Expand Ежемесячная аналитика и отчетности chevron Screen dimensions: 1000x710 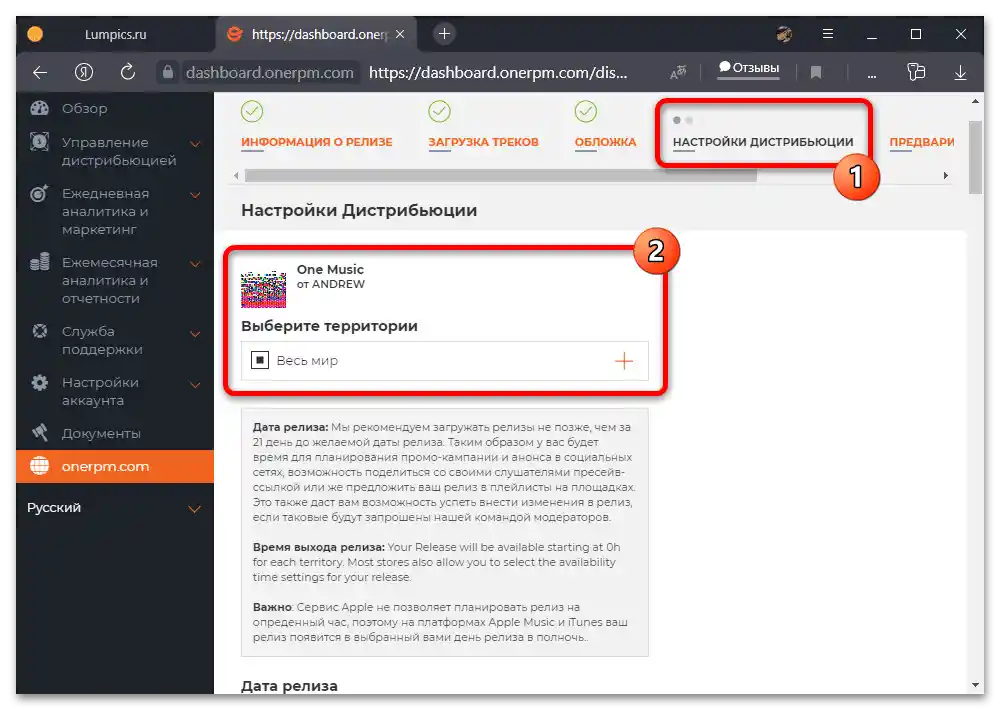[x=195, y=263]
